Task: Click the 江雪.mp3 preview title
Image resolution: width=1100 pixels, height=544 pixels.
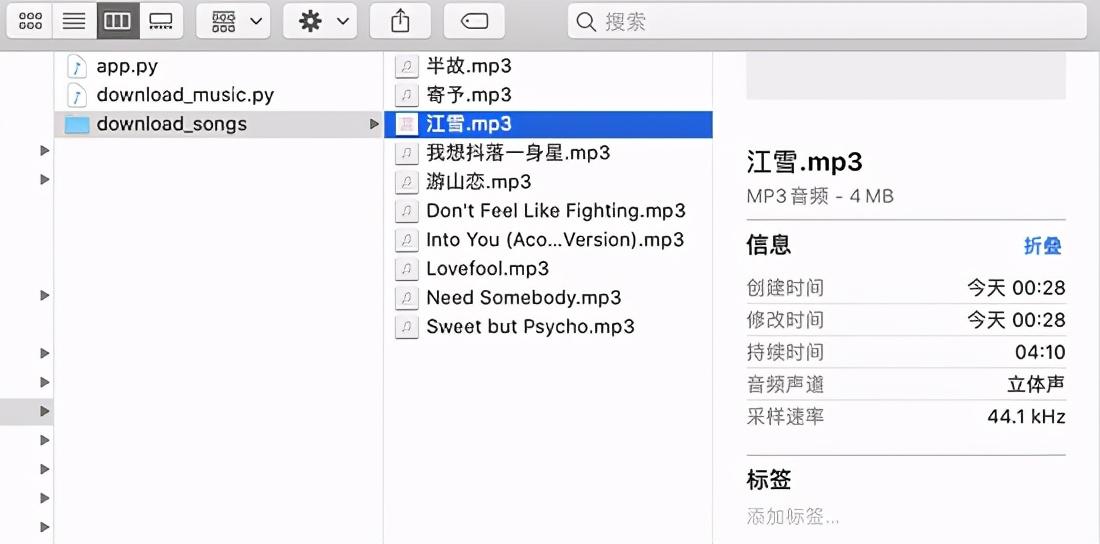Action: pyautogui.click(x=805, y=163)
